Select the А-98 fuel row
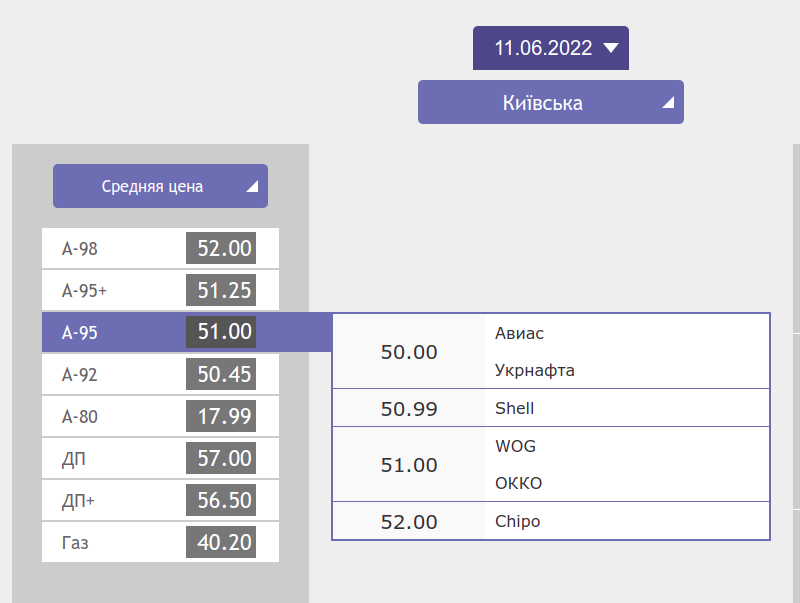 tap(160, 248)
